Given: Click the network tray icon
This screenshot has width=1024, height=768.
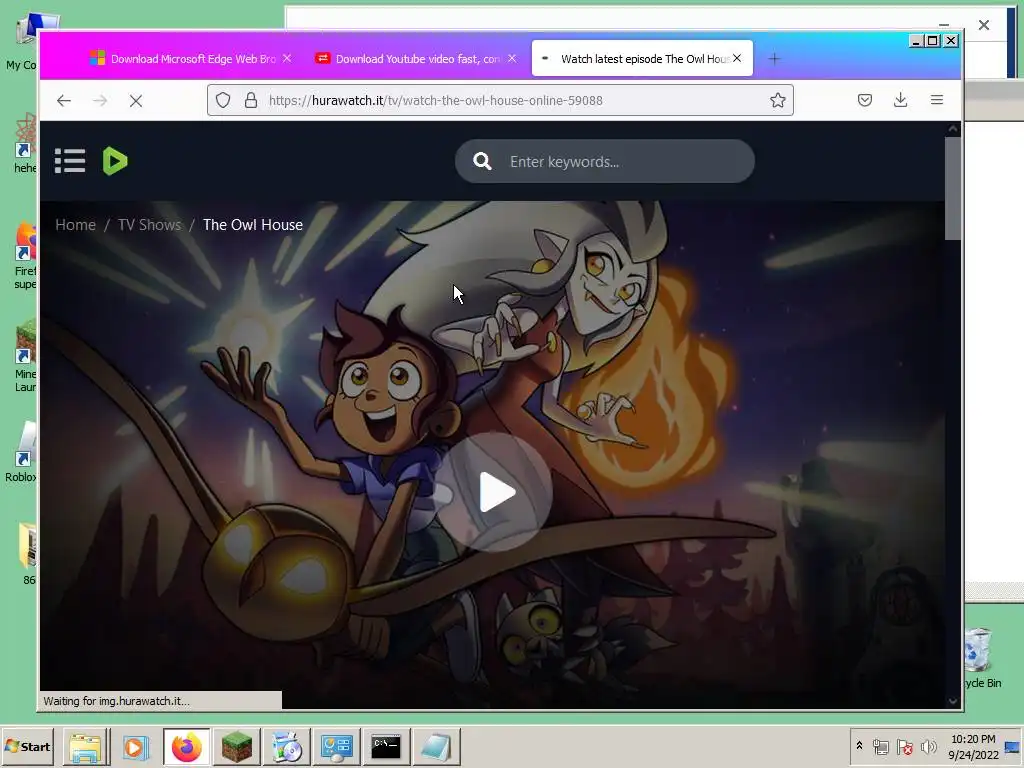Looking at the screenshot, I should pyautogui.click(x=881, y=746).
